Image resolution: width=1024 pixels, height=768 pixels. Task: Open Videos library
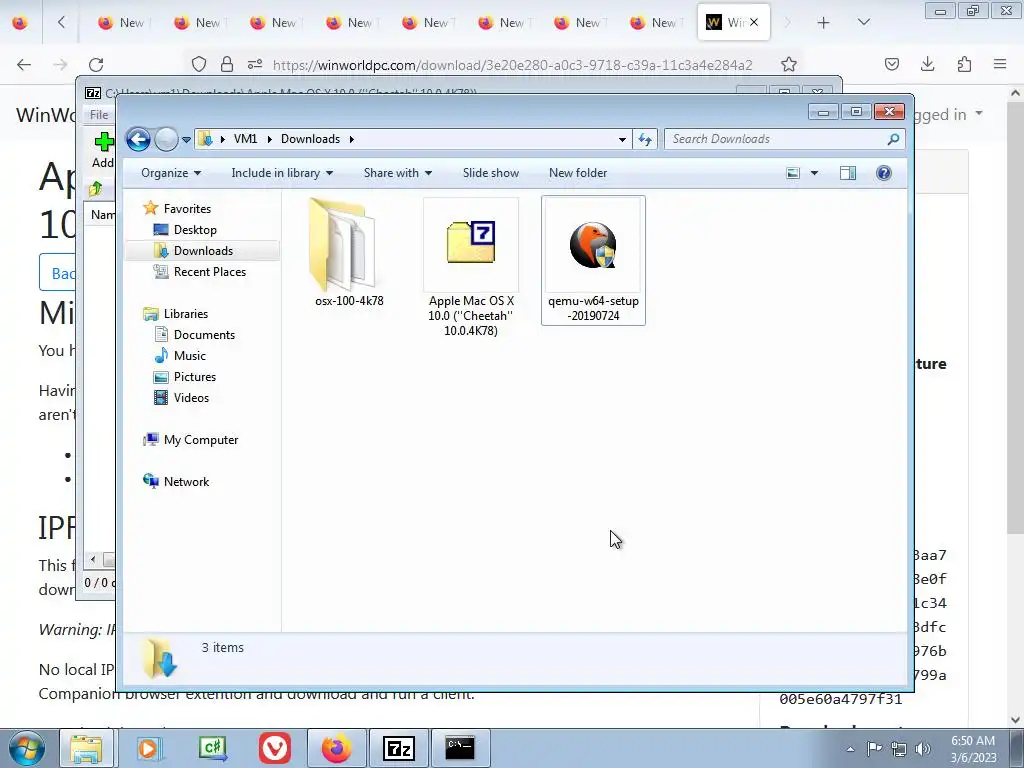[191, 398]
